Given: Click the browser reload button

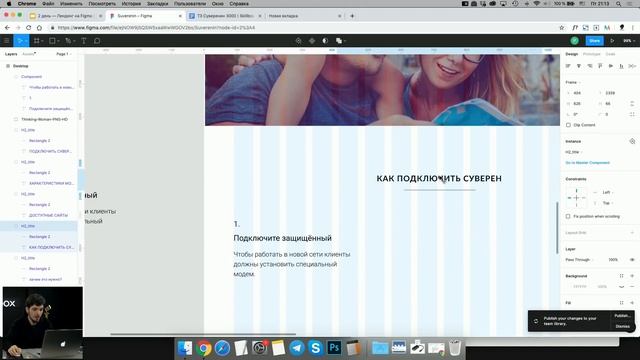Looking at the screenshot, I should coord(28,28).
